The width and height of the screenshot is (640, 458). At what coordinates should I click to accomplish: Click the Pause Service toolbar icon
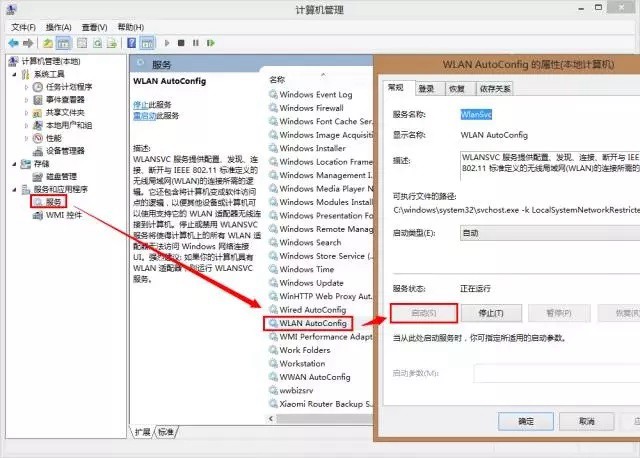(195, 43)
